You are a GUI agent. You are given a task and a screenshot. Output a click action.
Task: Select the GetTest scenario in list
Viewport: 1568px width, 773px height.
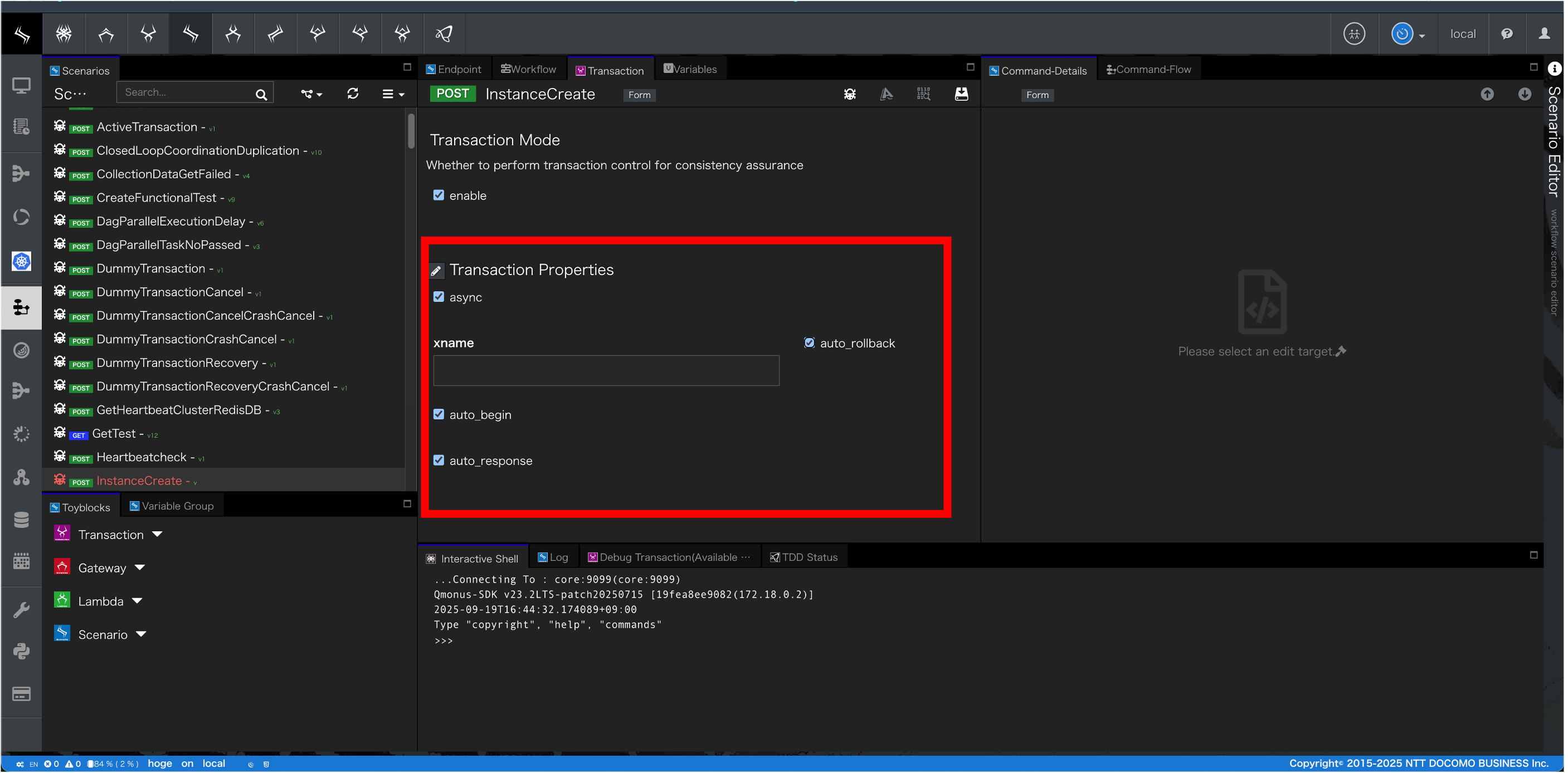click(x=114, y=434)
